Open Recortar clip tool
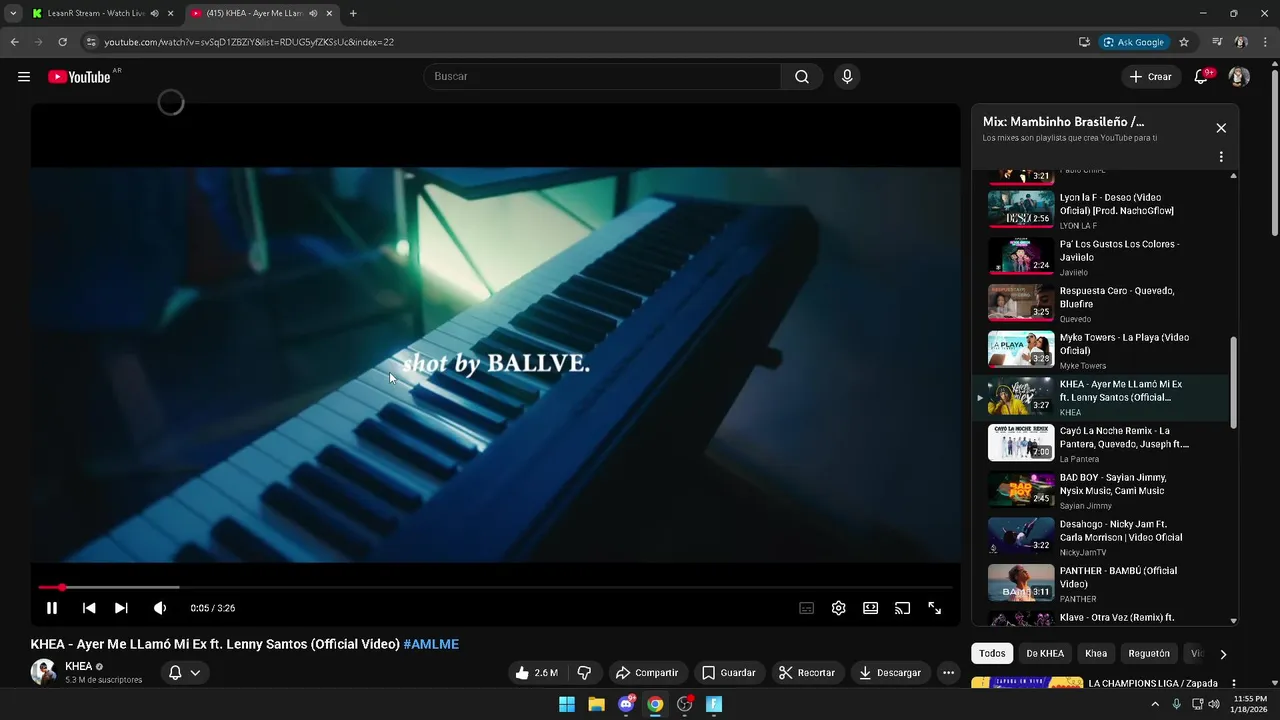 pyautogui.click(x=807, y=673)
